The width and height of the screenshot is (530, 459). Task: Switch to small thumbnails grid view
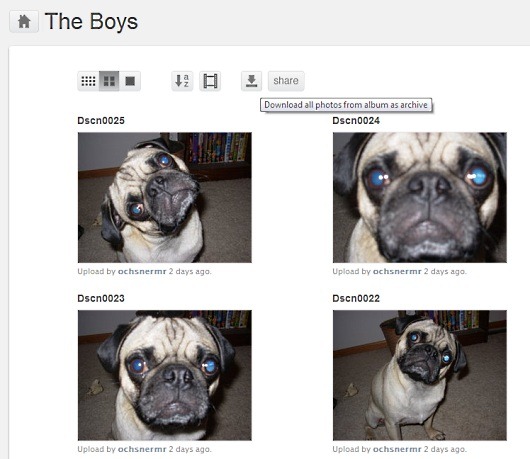point(88,81)
